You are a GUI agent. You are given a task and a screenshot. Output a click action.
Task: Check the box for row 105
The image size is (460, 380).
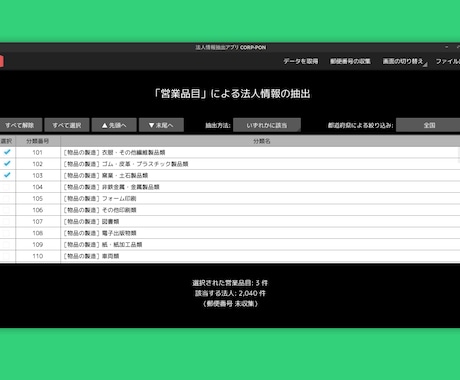click(6, 199)
